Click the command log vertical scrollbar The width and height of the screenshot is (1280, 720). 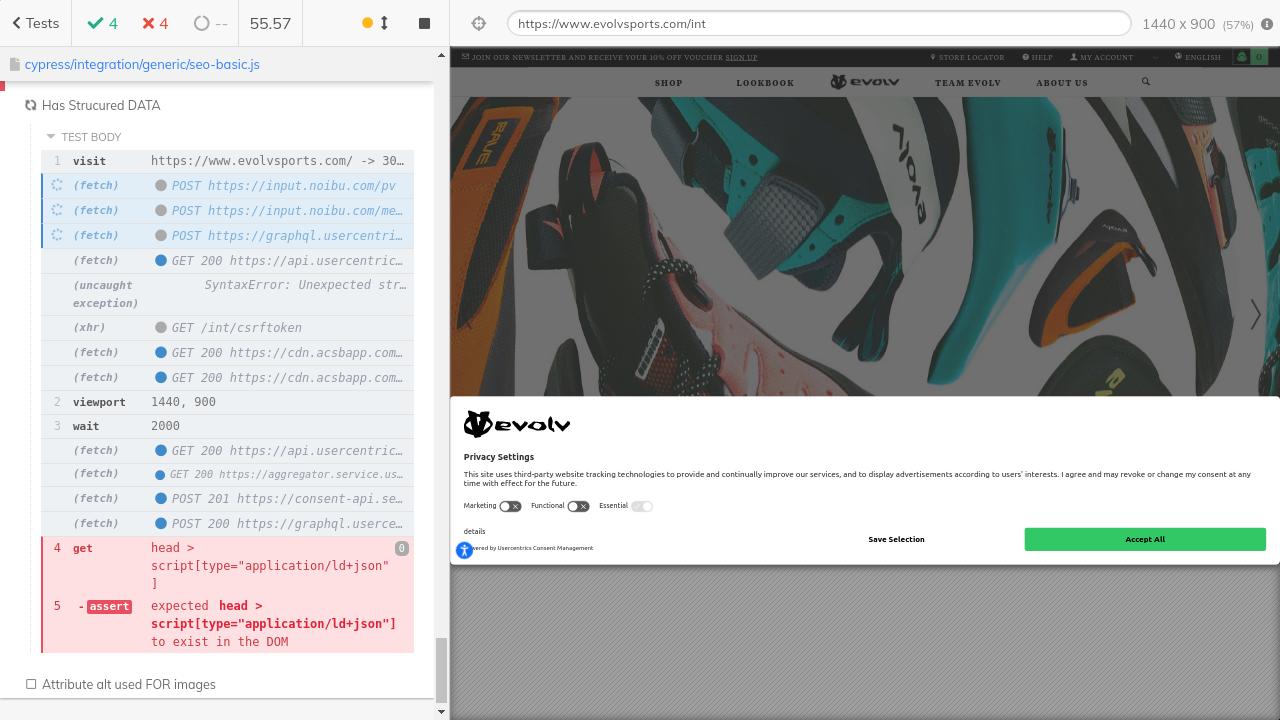point(441,670)
